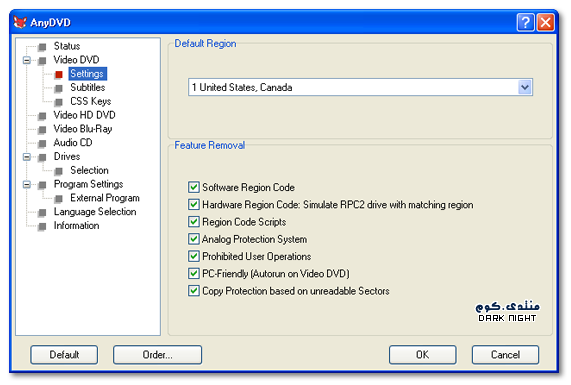Open the Default Region dropdown arrow
The height and width of the screenshot is (385, 571).
coord(525,87)
